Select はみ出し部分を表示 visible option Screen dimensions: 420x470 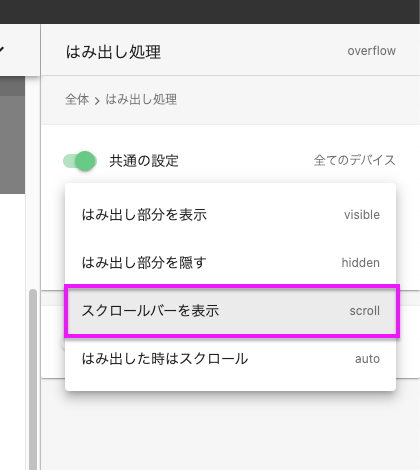click(x=230, y=215)
